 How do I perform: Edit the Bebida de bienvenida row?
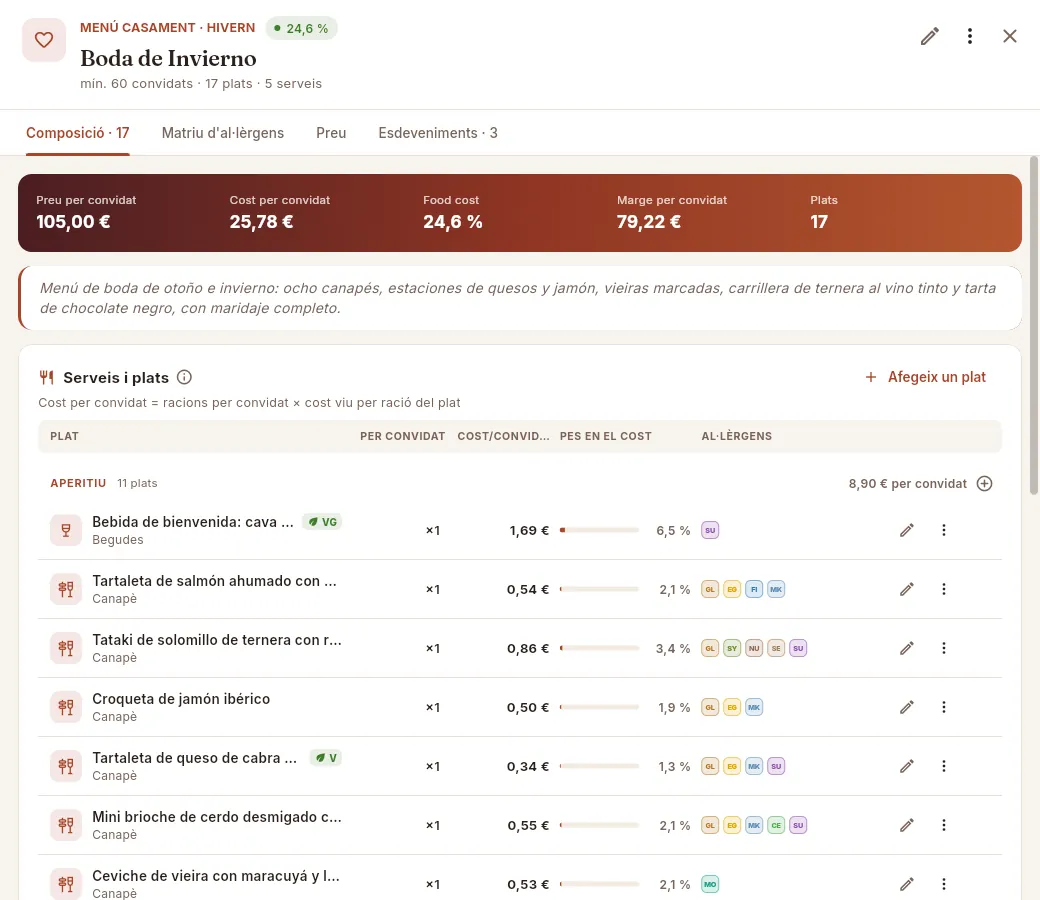point(907,530)
